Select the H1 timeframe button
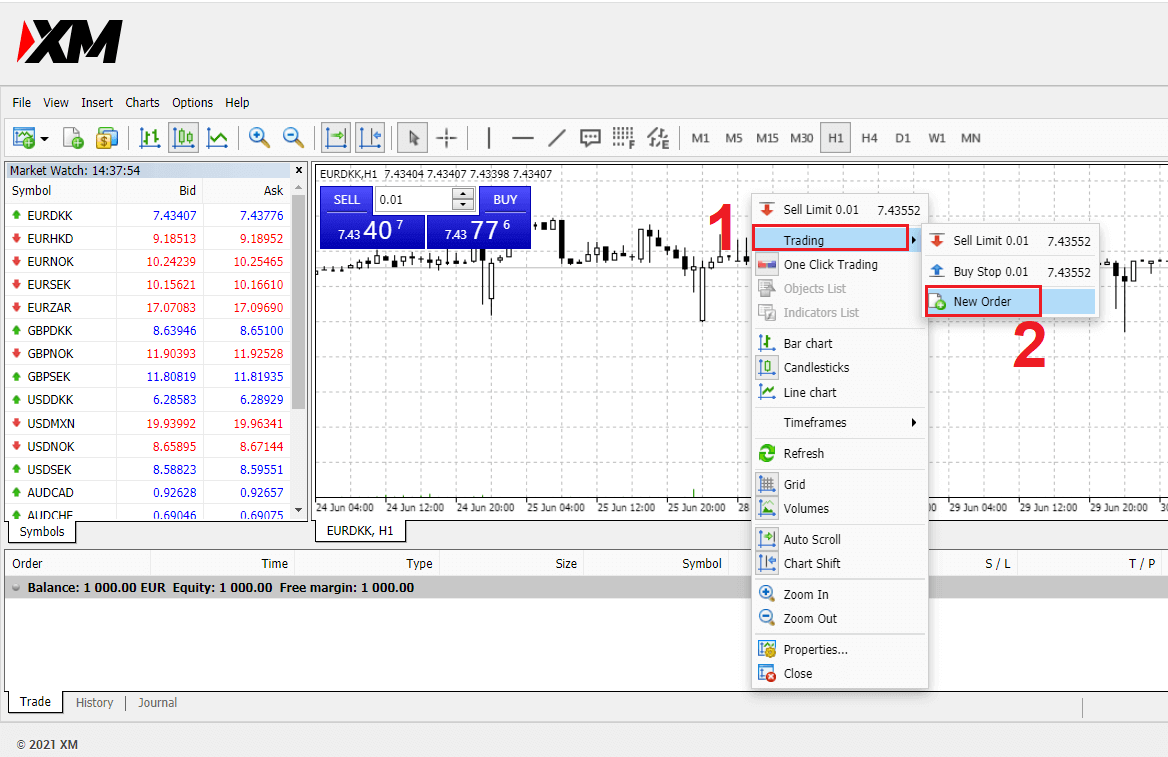 [836, 138]
